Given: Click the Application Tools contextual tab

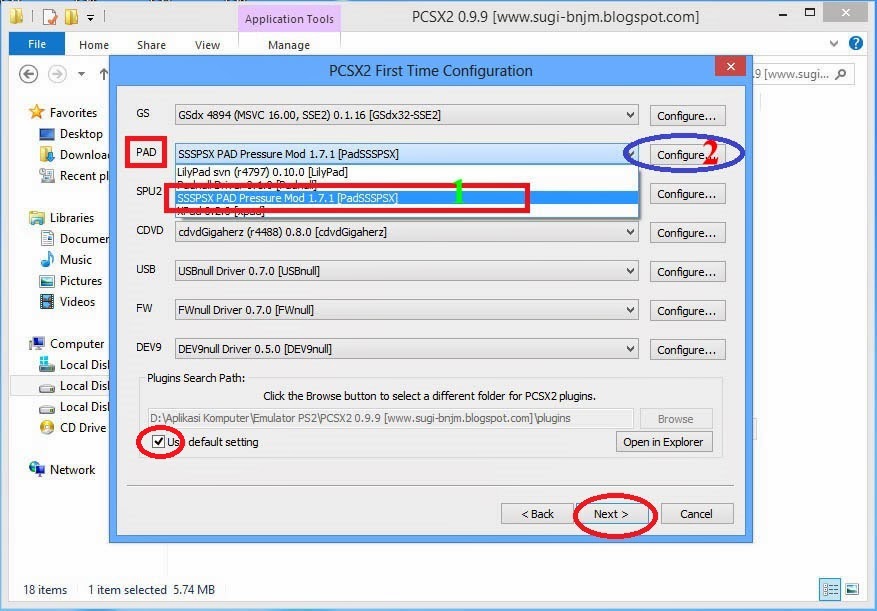Looking at the screenshot, I should (289, 18).
